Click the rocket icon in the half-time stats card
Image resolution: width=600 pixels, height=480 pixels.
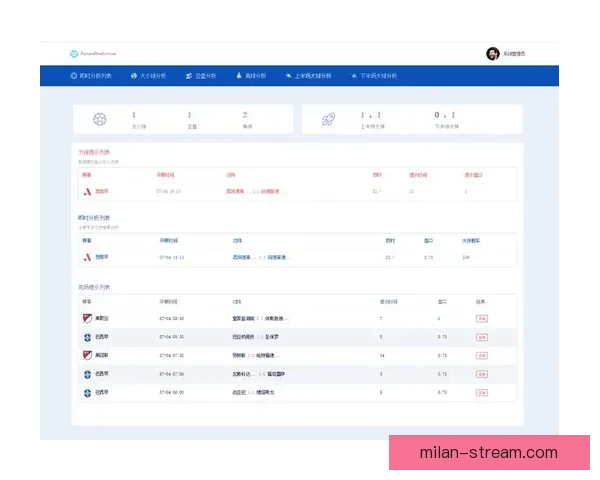pos(328,119)
